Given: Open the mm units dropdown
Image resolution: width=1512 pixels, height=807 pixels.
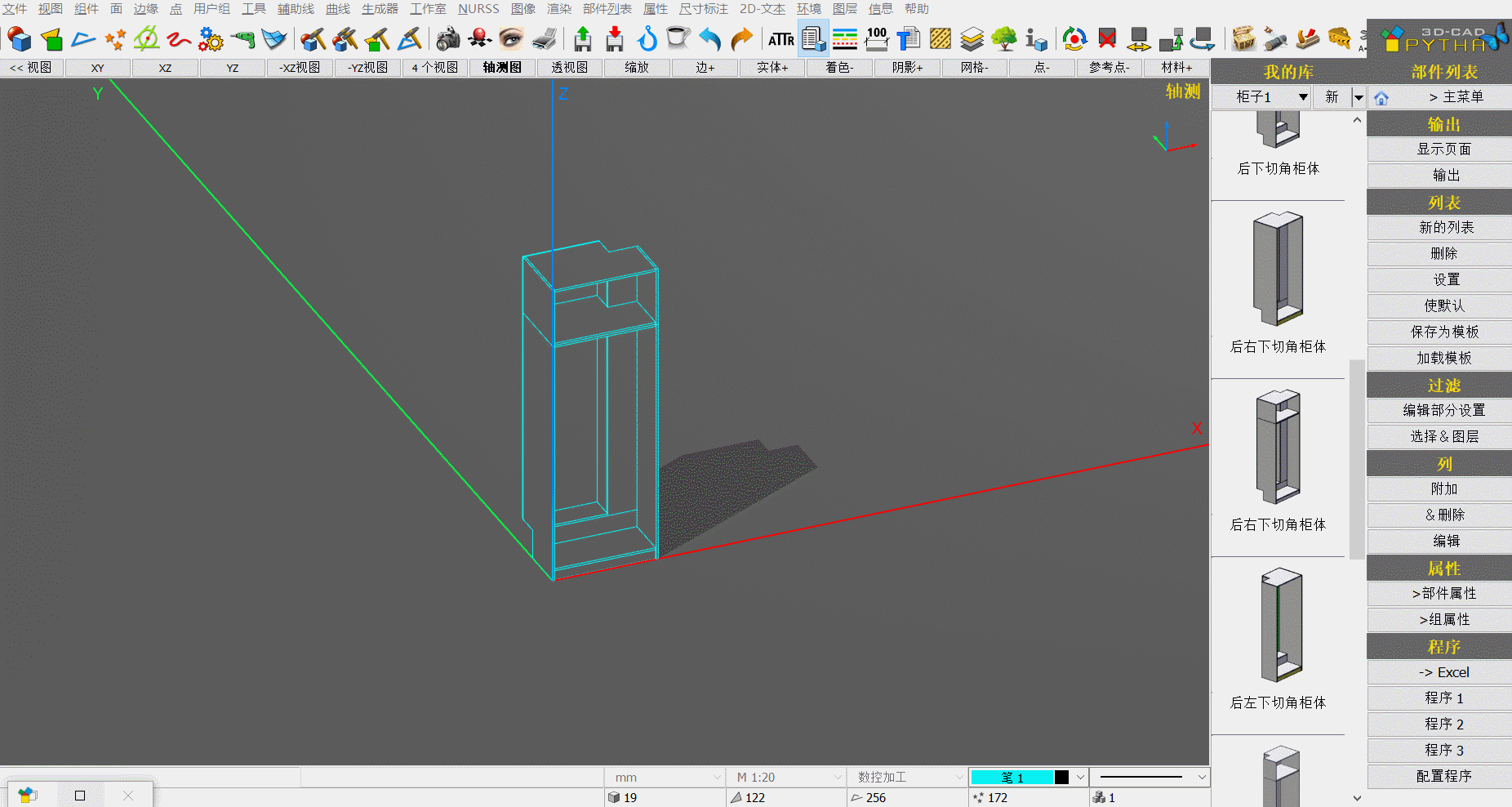Looking at the screenshot, I should (x=665, y=777).
